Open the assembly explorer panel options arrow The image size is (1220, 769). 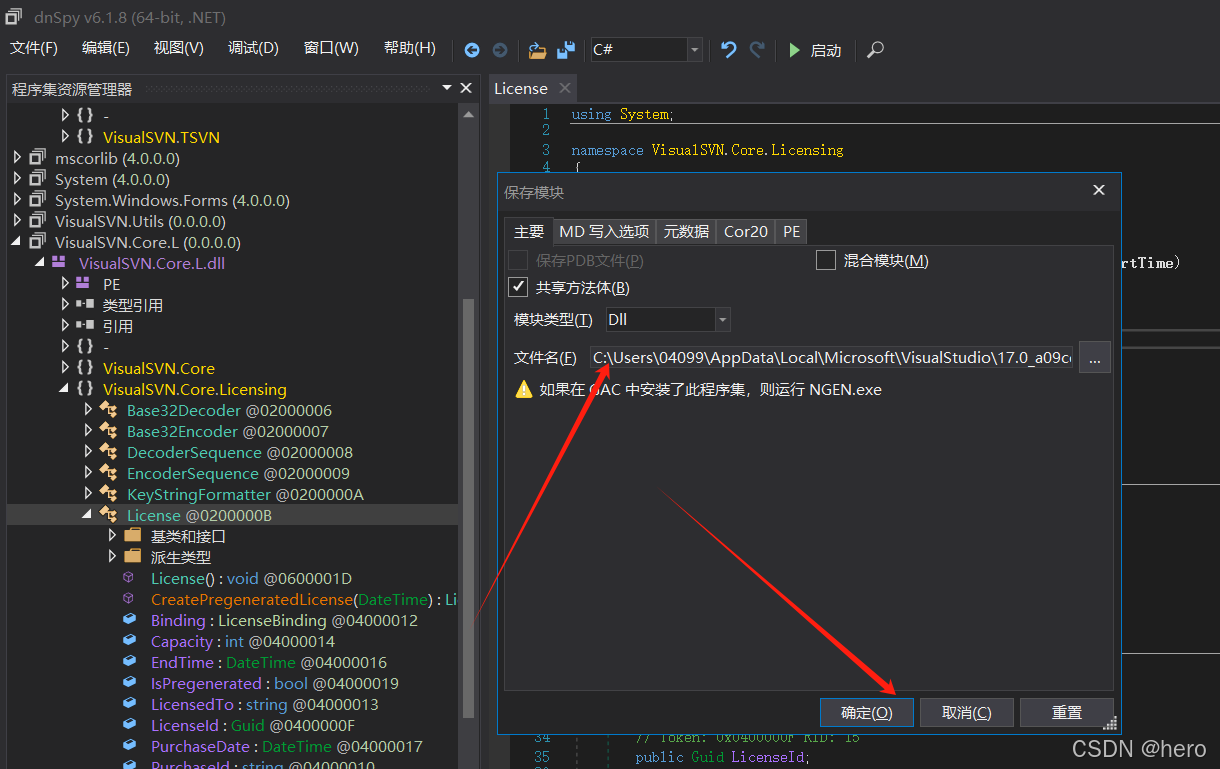pyautogui.click(x=447, y=89)
